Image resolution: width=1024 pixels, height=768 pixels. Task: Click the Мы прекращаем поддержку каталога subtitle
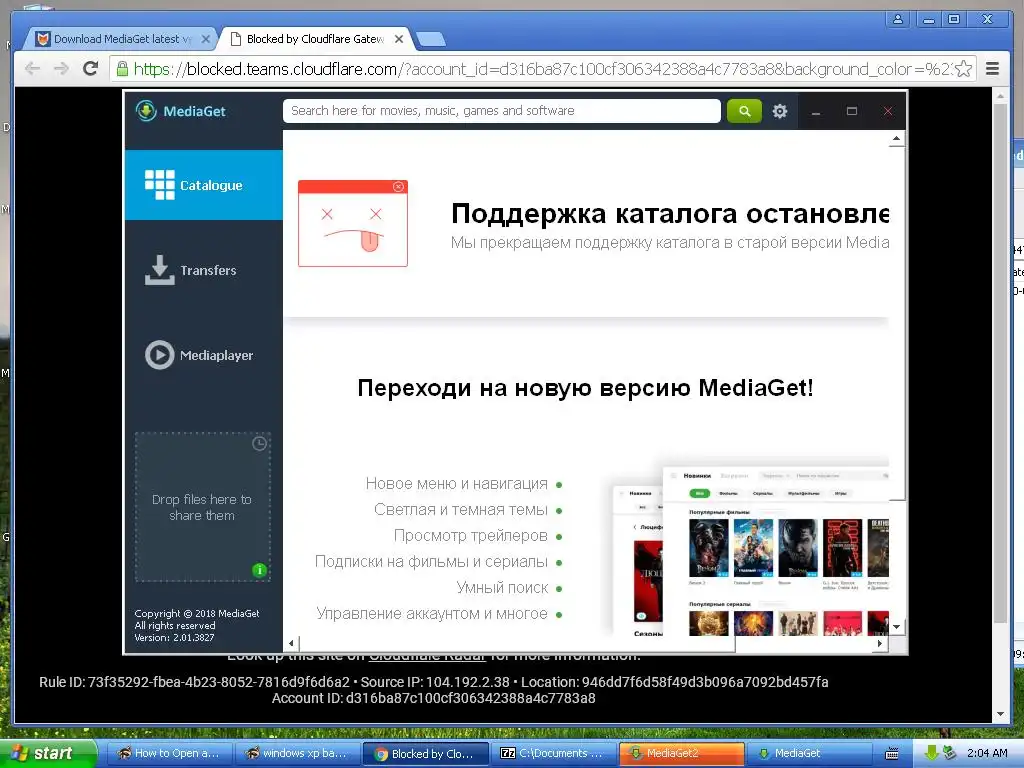pos(670,242)
